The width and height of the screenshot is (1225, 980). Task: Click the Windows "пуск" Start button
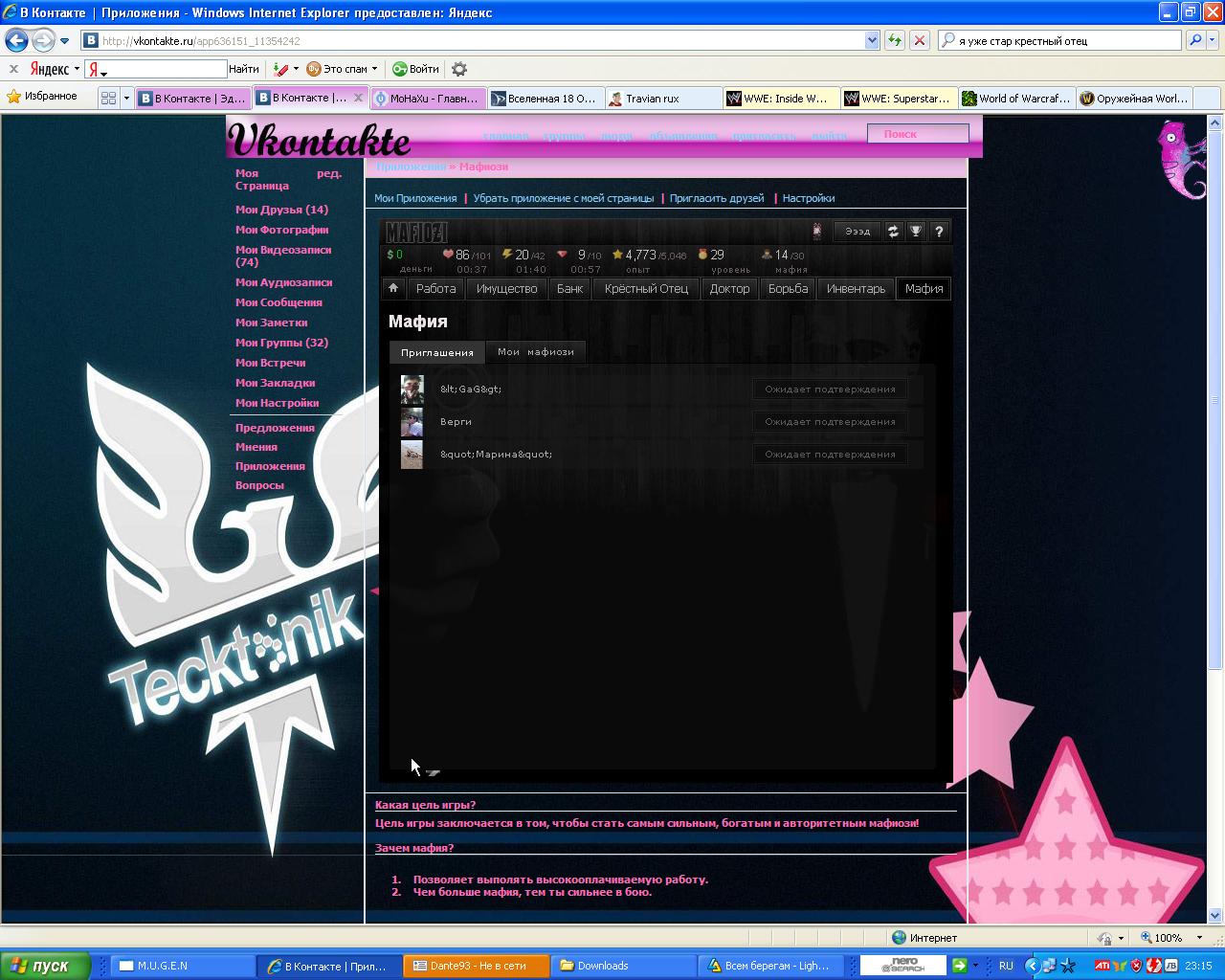45,966
